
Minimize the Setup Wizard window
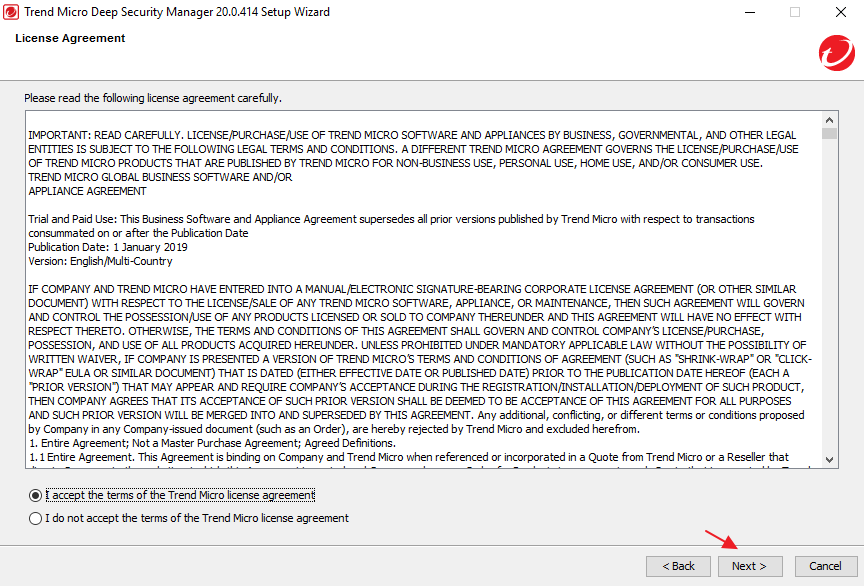tap(749, 12)
